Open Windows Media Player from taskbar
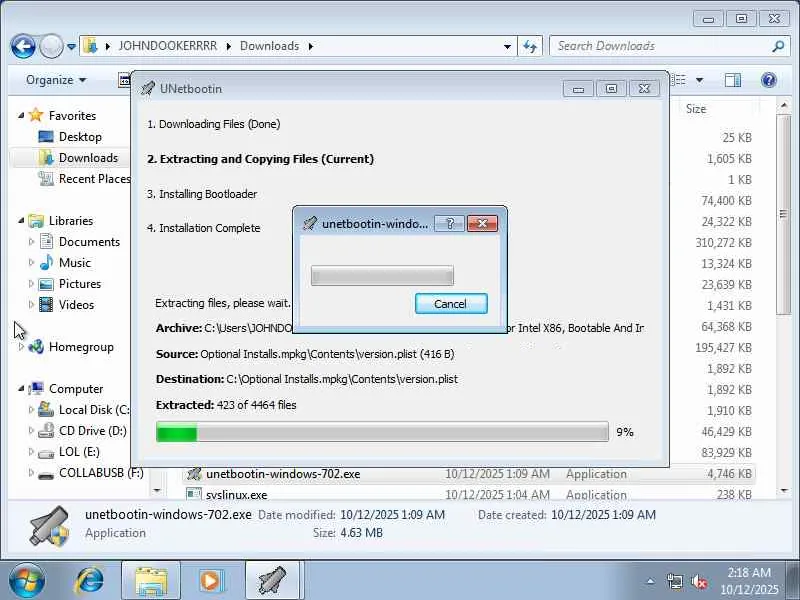 pos(210,580)
